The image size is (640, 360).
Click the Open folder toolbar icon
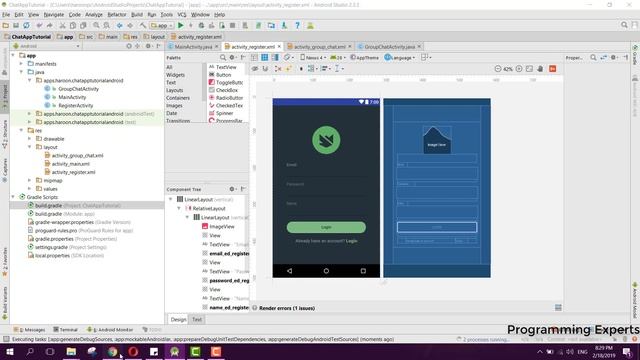tap(6, 25)
